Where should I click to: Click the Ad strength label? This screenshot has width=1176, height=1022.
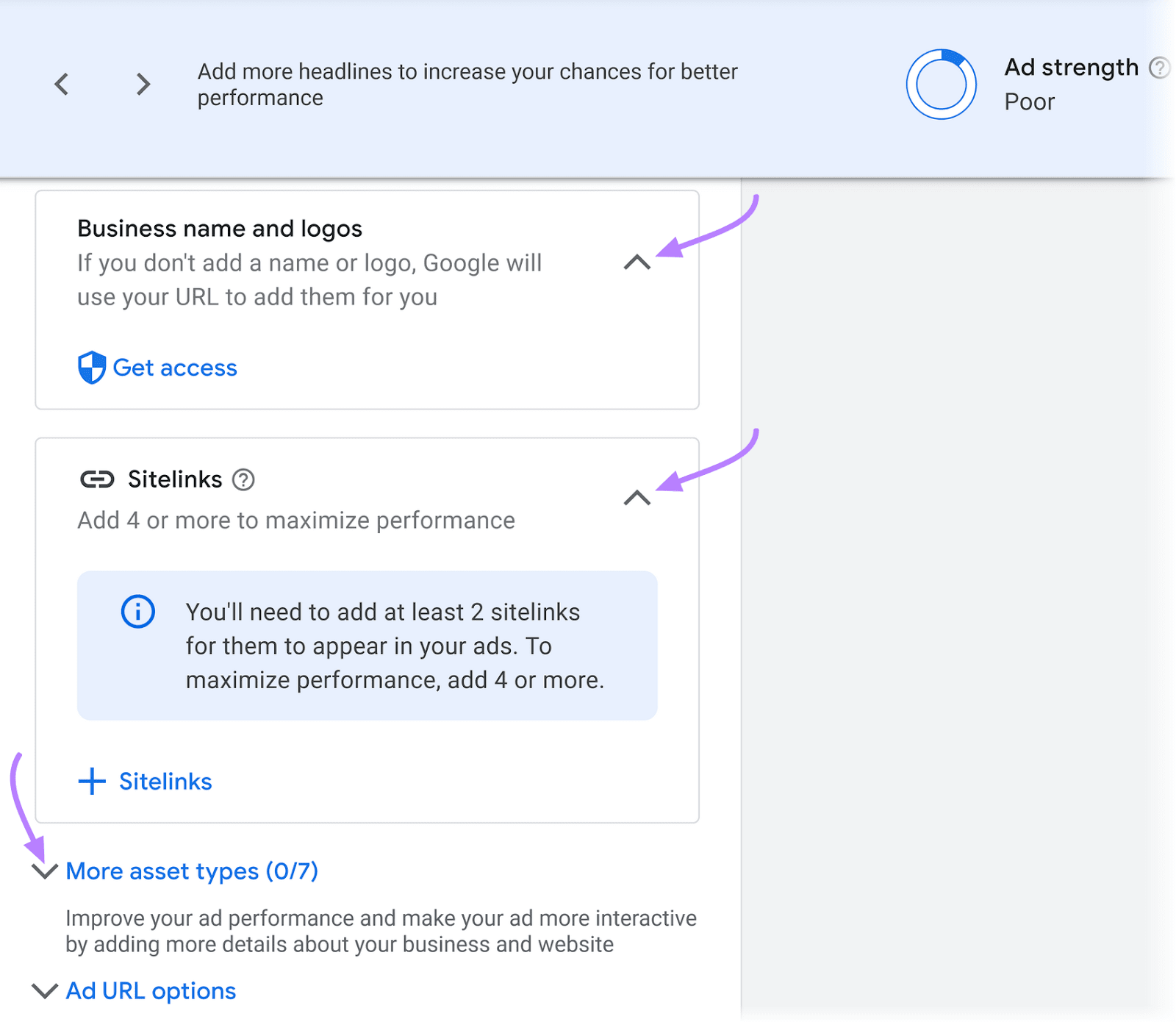pos(1071,68)
